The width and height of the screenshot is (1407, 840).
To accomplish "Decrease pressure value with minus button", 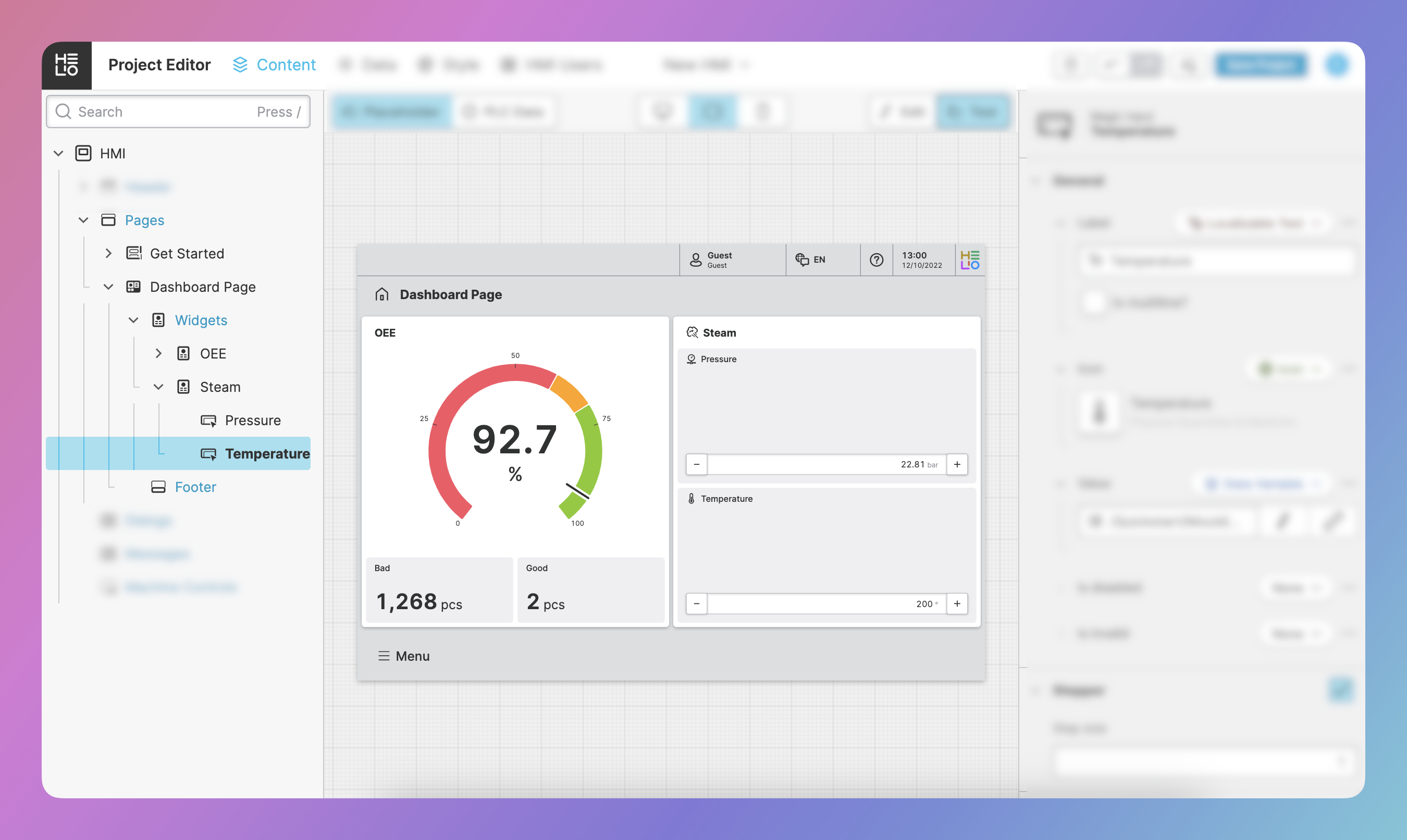I will [697, 465].
